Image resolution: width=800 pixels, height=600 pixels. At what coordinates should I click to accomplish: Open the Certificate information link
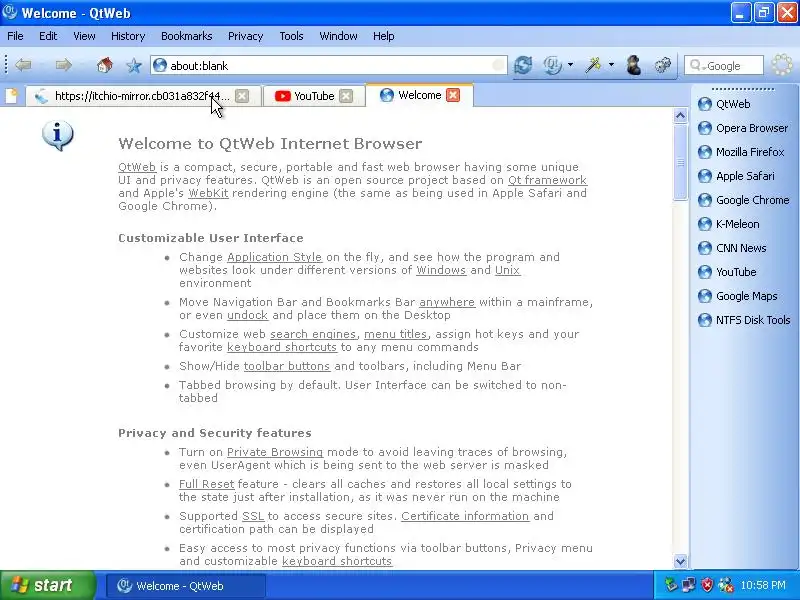click(465, 516)
